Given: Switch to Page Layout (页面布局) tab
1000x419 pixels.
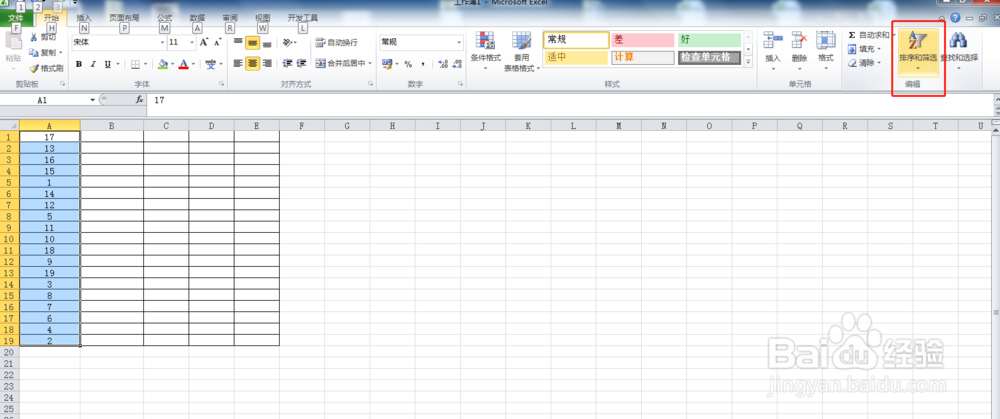Looking at the screenshot, I should (x=124, y=18).
